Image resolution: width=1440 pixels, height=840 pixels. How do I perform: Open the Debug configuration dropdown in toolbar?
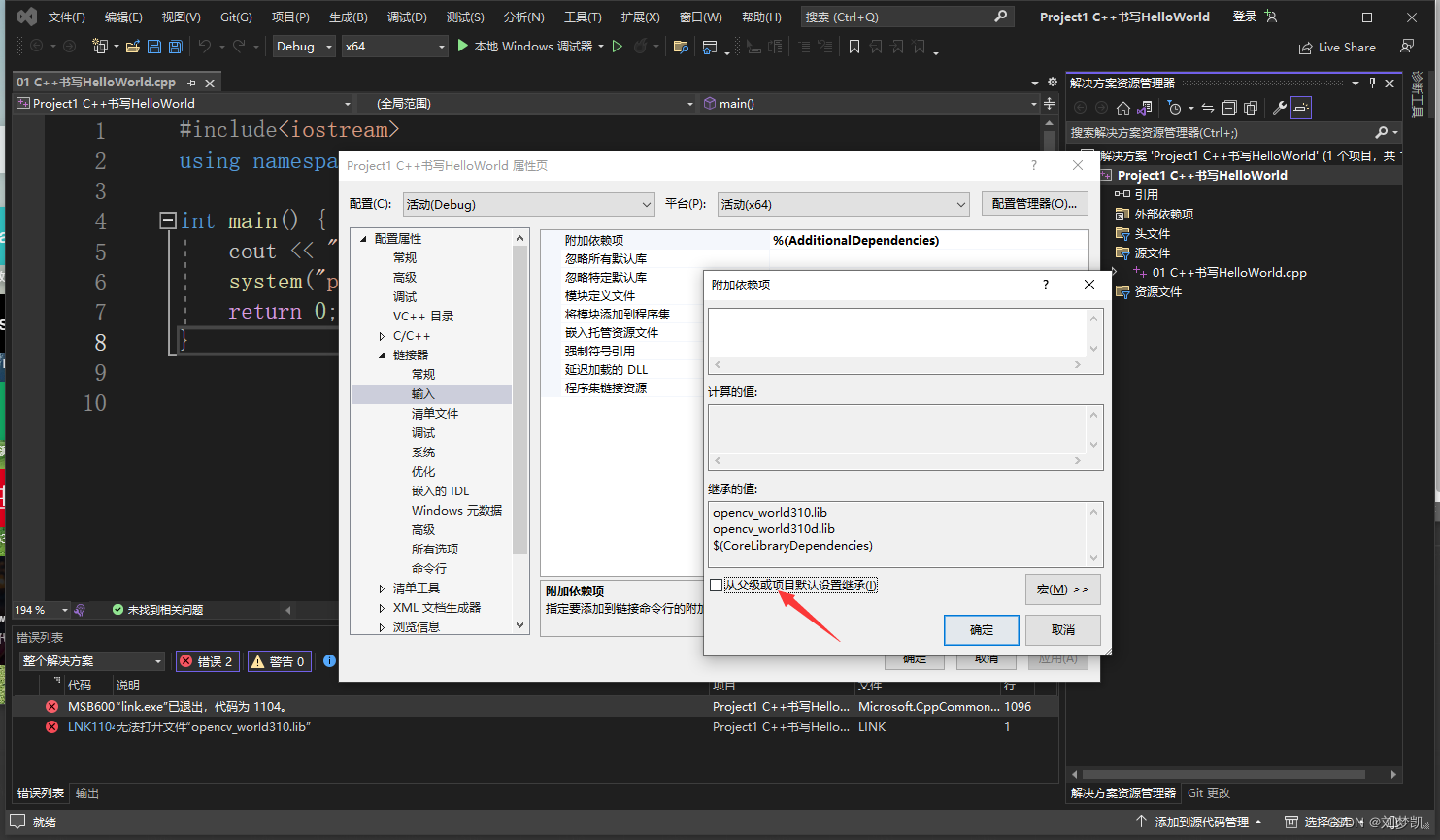point(304,47)
